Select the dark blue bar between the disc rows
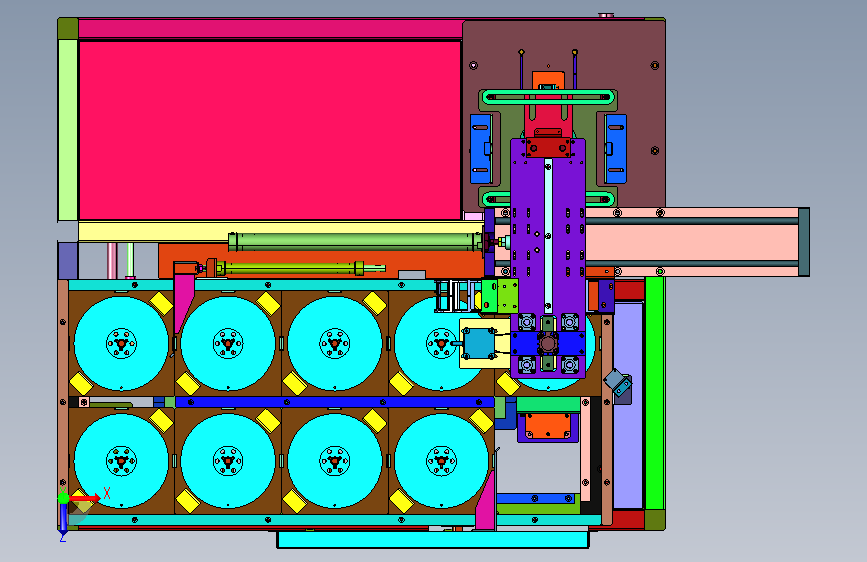This screenshot has width=867, height=562. click(x=335, y=402)
